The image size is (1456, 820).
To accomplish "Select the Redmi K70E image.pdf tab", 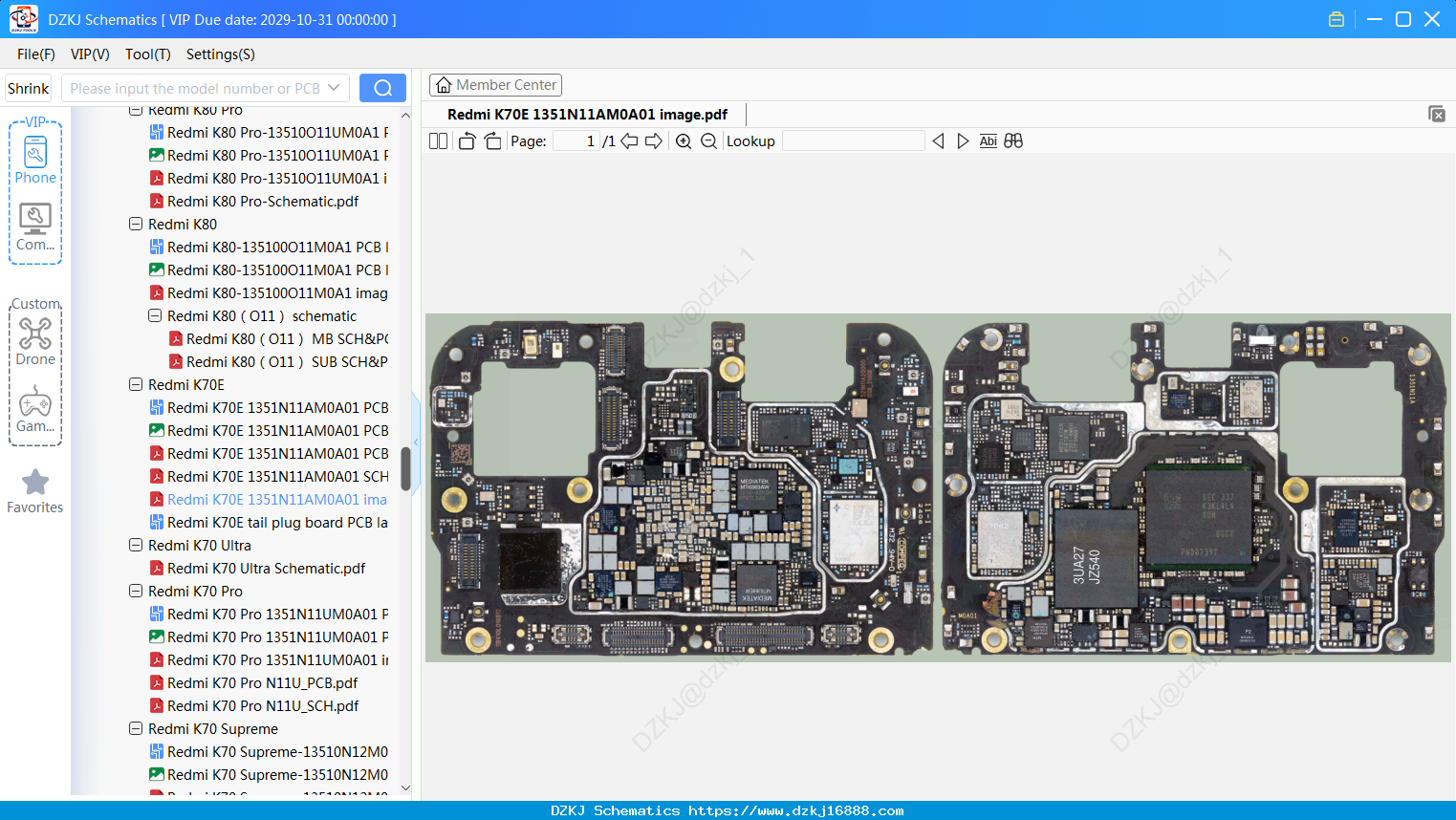I will (x=587, y=115).
